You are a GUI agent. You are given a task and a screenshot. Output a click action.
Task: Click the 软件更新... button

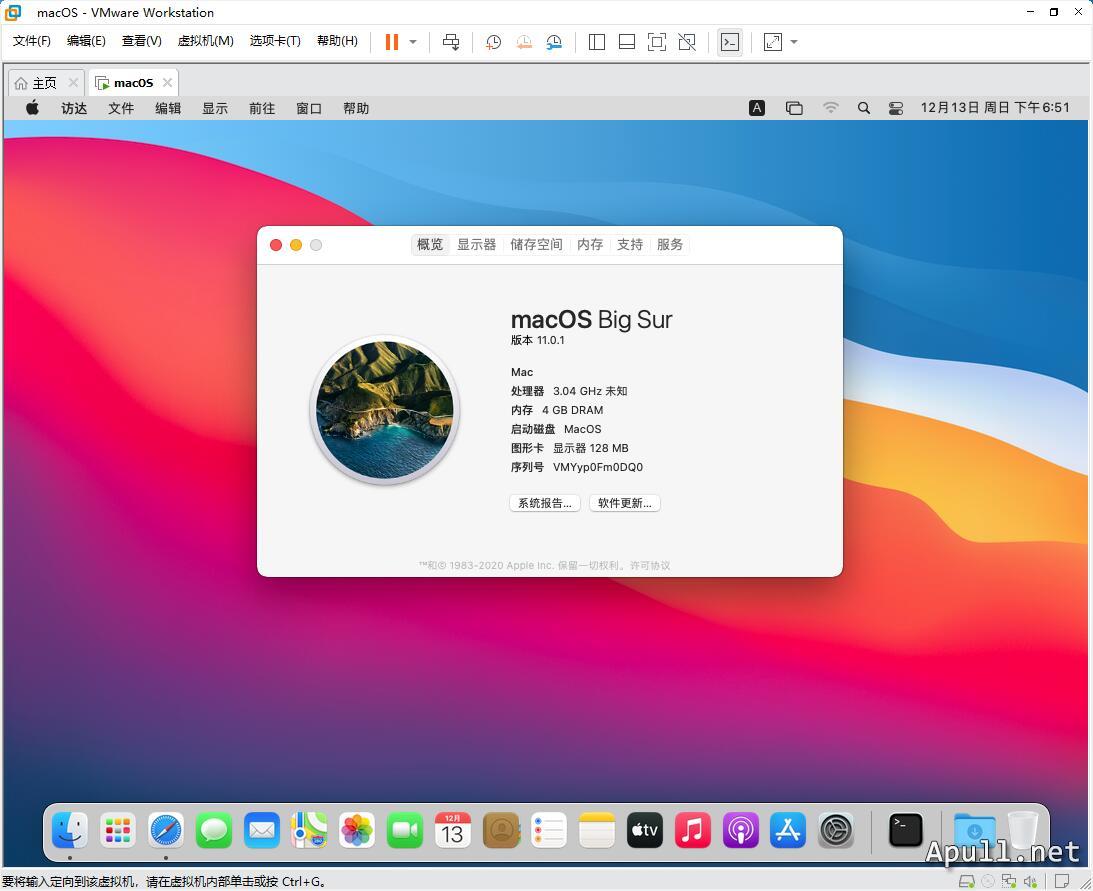click(625, 503)
